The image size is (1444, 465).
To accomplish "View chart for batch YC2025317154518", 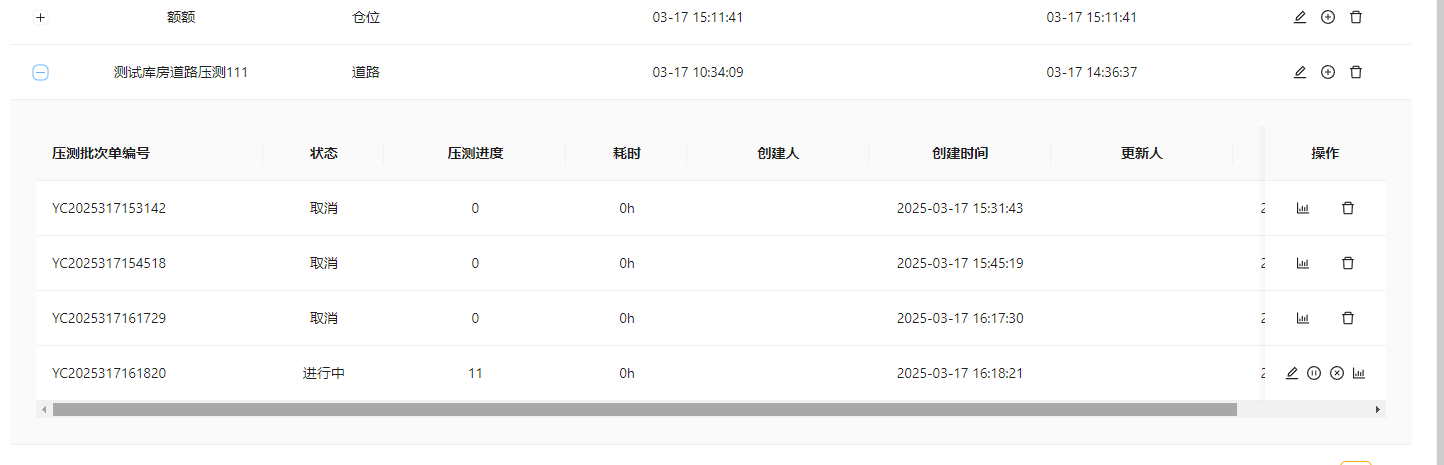I will [x=1303, y=263].
